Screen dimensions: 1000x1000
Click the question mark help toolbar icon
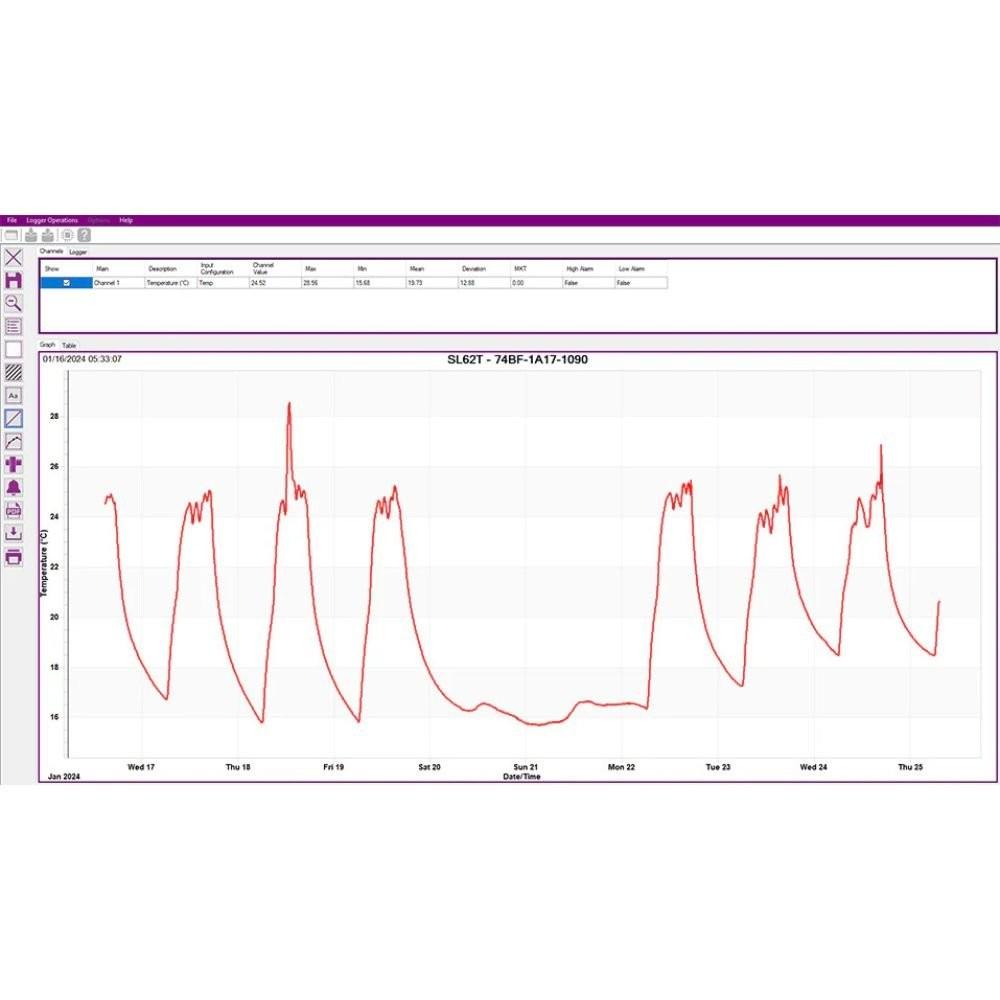point(84,235)
